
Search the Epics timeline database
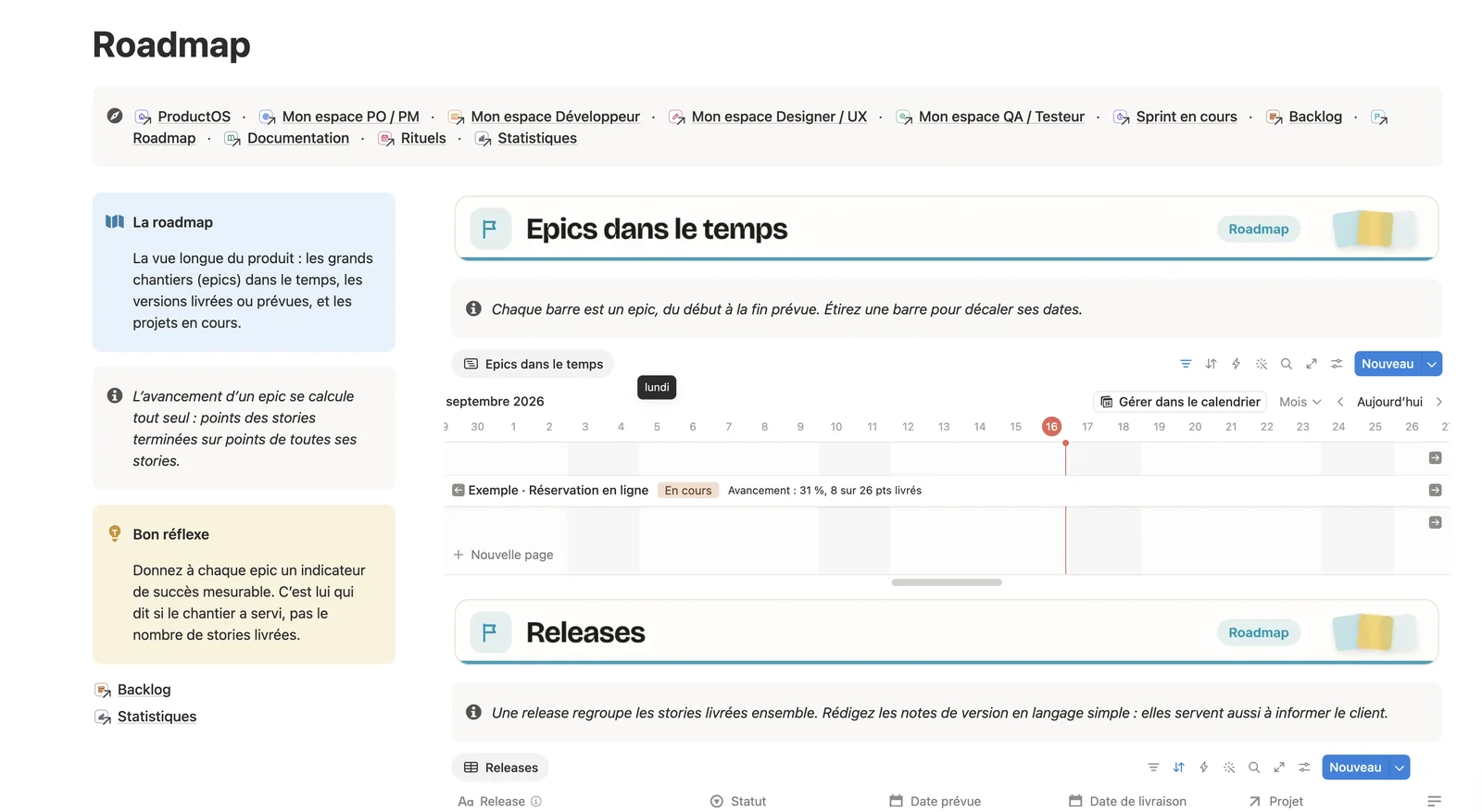[1286, 364]
